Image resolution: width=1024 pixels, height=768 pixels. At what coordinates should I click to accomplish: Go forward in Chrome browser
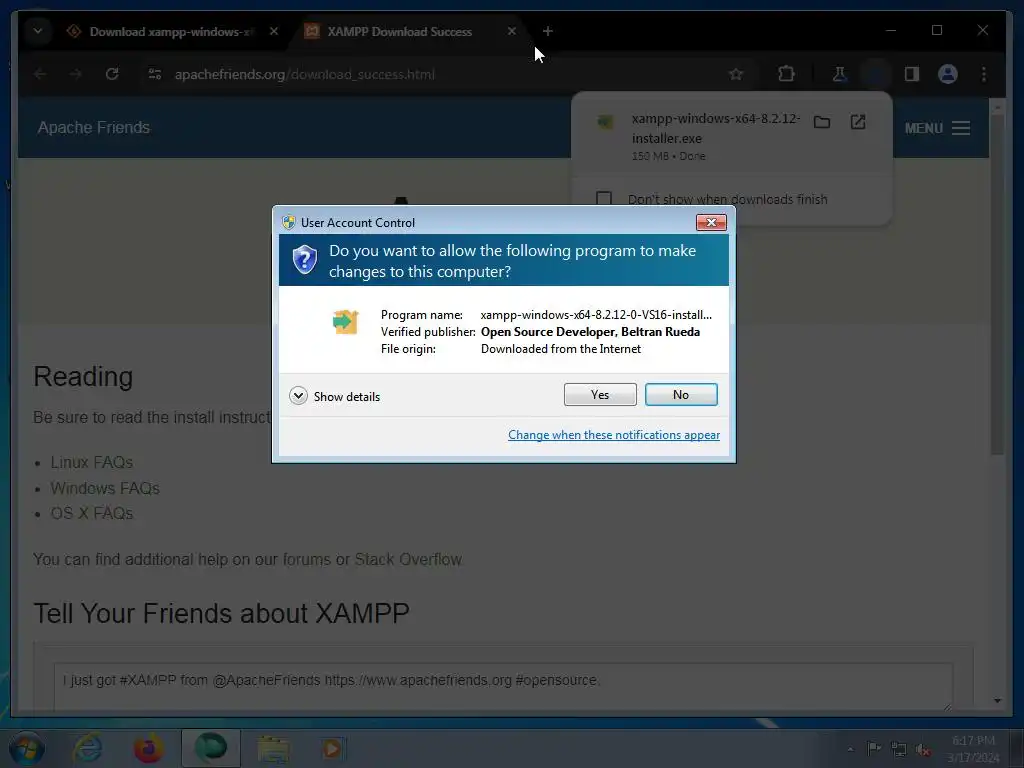76,74
